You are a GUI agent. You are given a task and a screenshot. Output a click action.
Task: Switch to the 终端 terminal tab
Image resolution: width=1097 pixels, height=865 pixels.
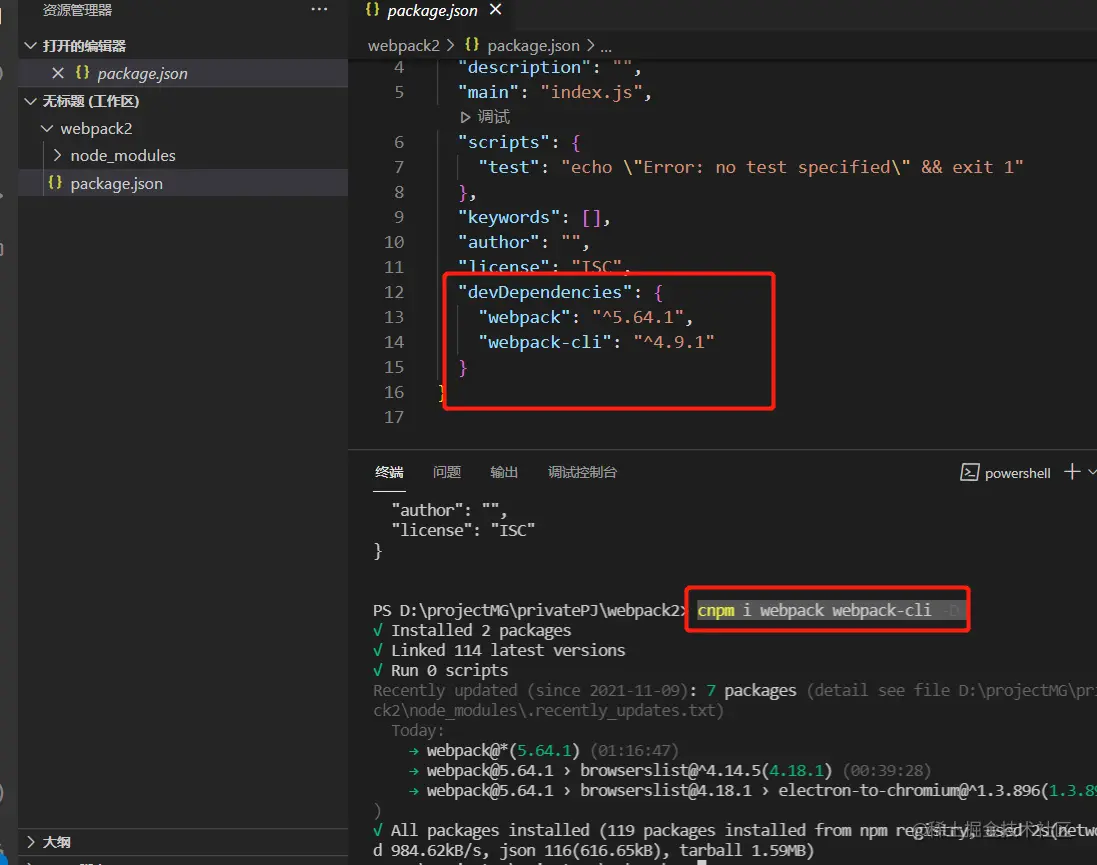389,472
